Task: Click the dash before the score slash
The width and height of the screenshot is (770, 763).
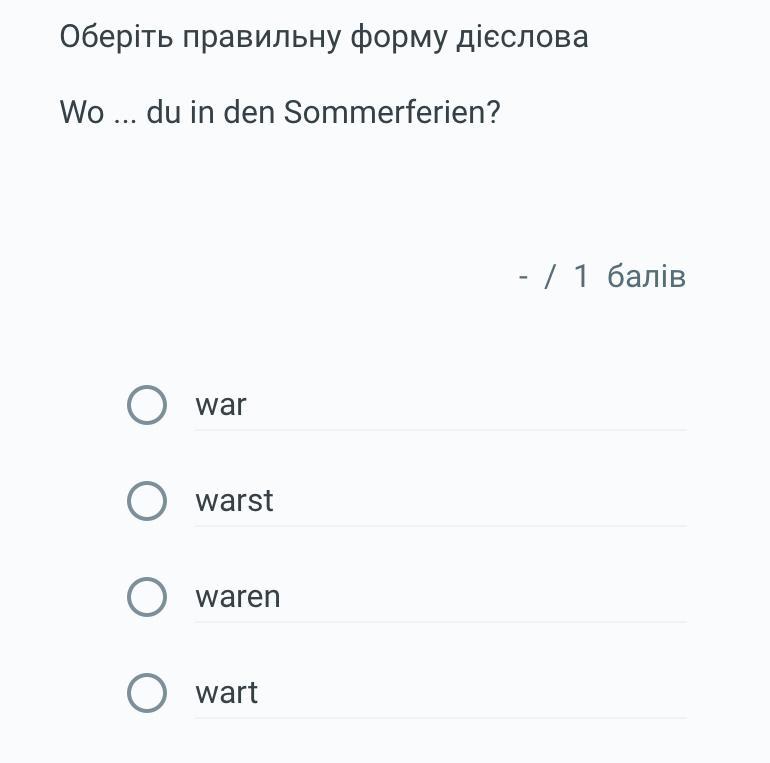Action: tap(523, 276)
